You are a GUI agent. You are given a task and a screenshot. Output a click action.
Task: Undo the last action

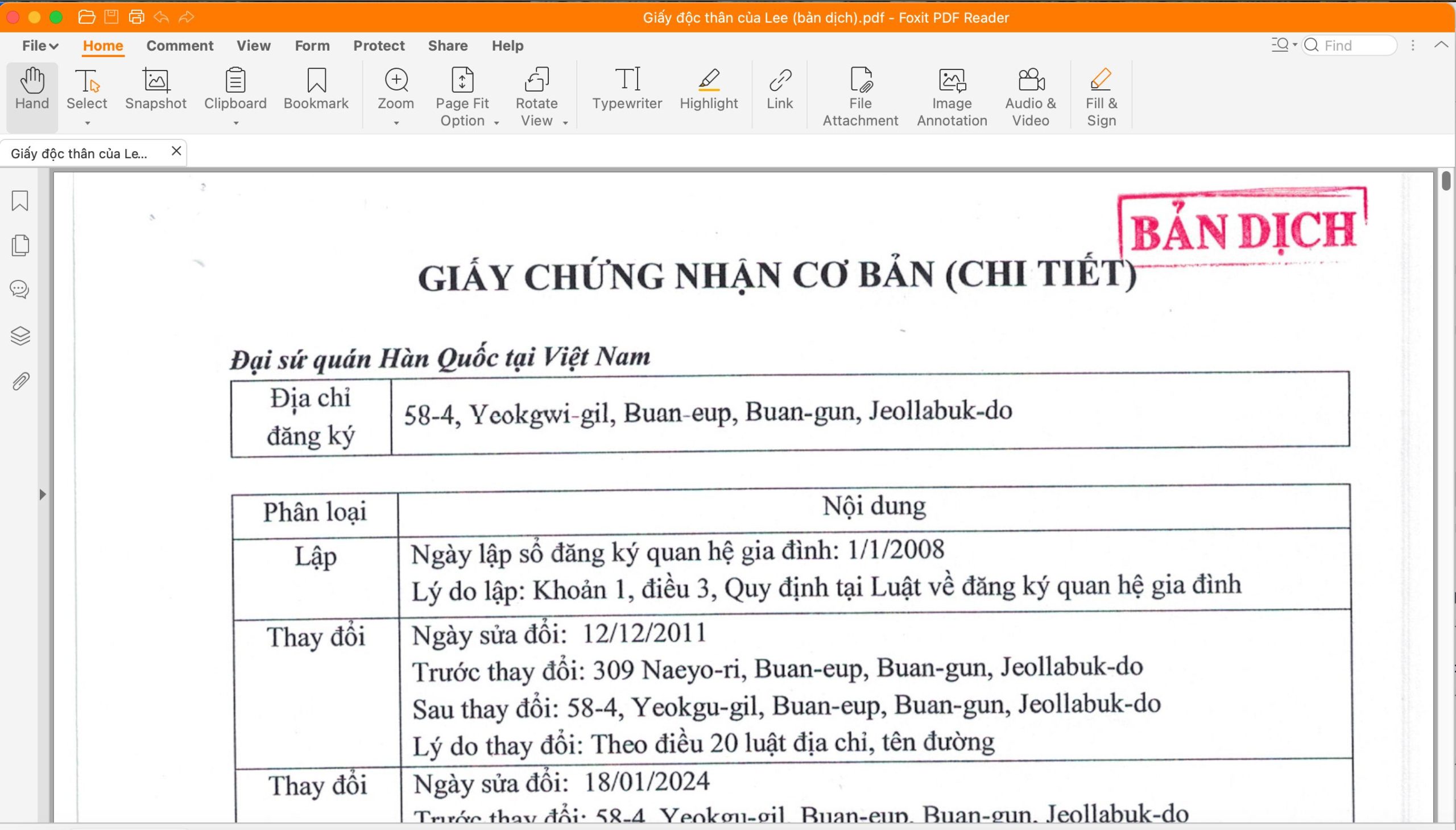162,17
